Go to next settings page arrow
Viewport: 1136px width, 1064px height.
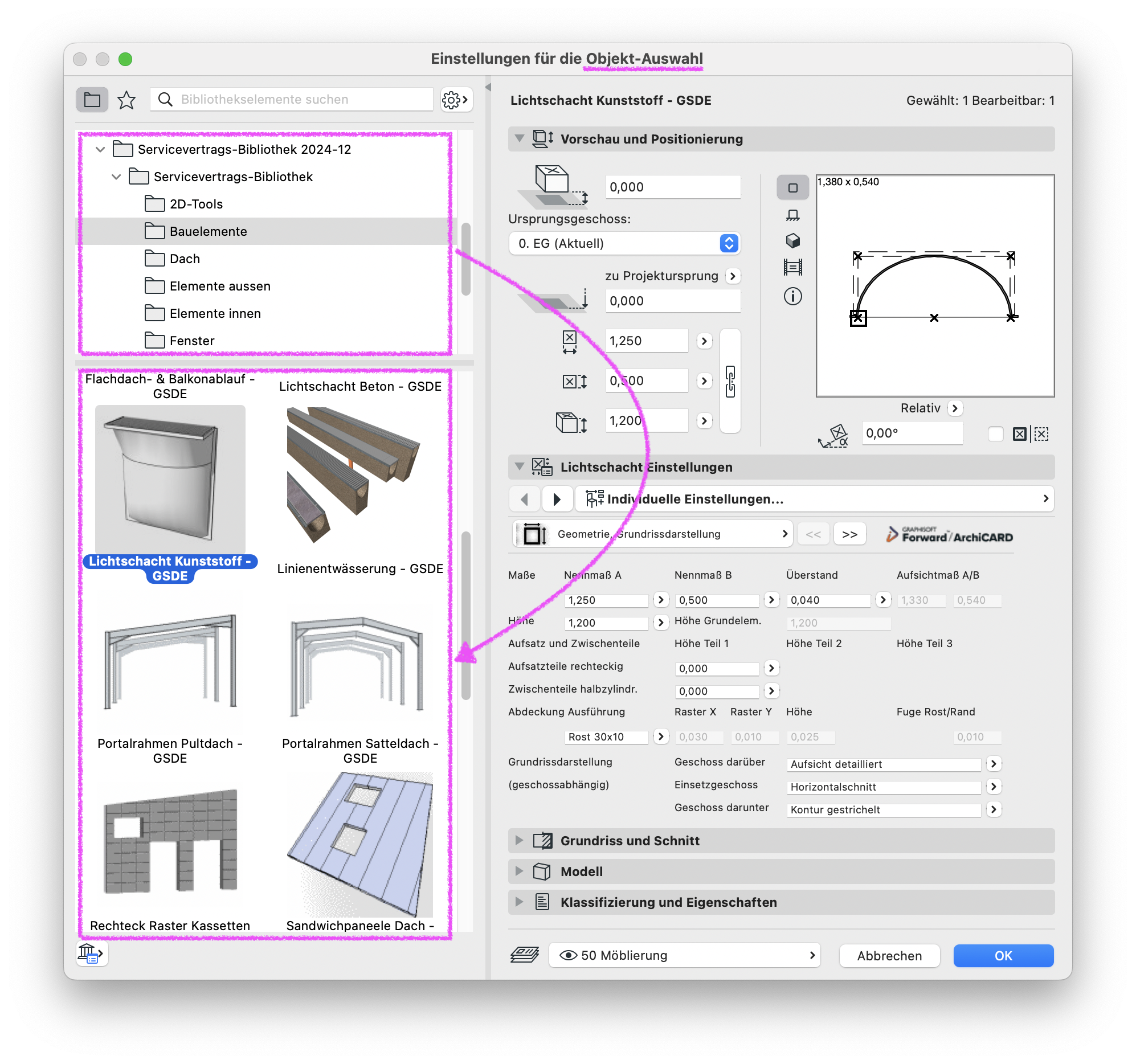[557, 499]
